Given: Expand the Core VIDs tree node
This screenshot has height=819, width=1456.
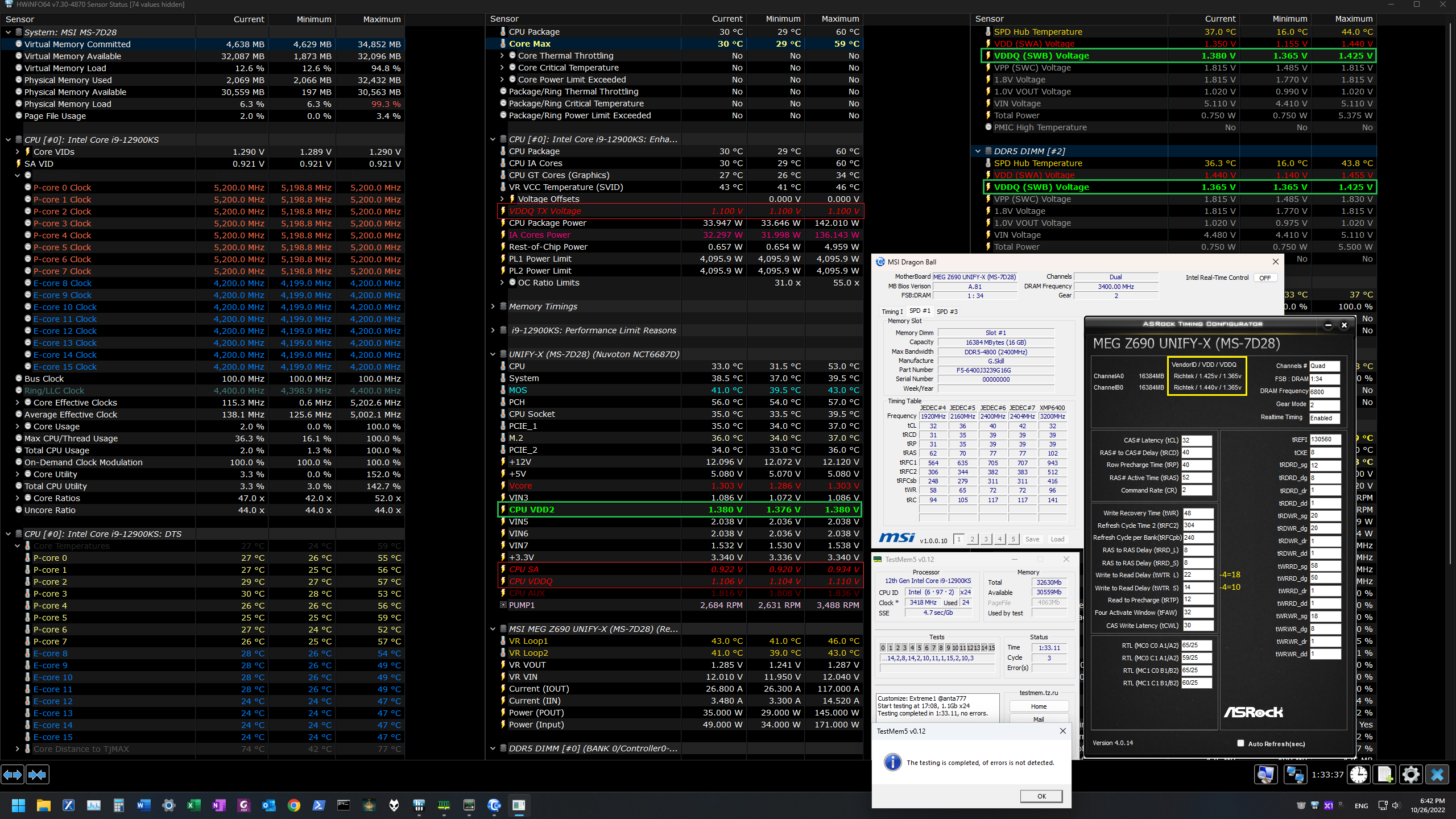Looking at the screenshot, I should pos(18,152).
